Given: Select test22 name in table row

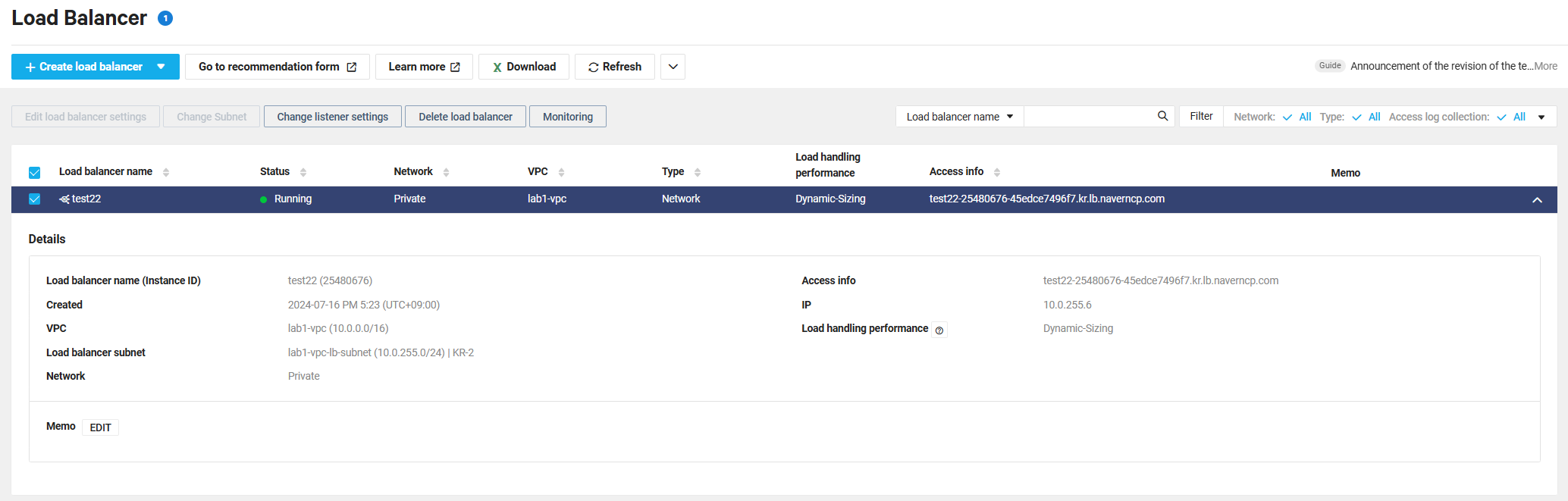Looking at the screenshot, I should [x=86, y=199].
